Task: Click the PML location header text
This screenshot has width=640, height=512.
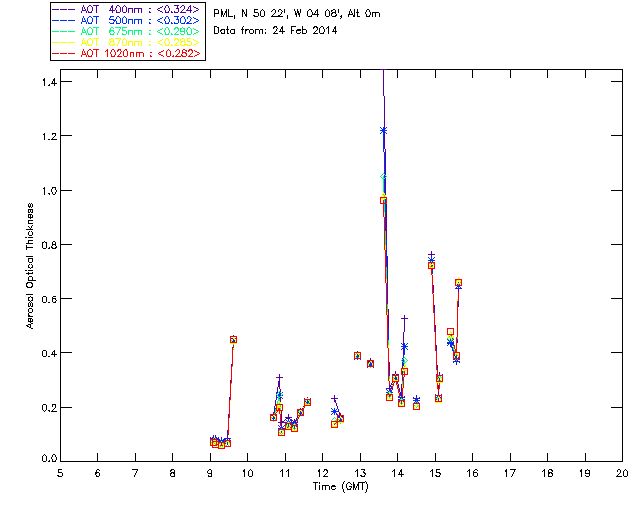Action: tap(297, 14)
